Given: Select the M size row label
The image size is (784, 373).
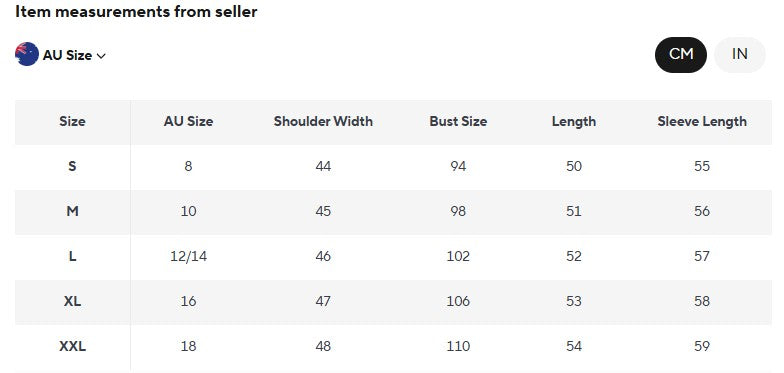Looking at the screenshot, I should (x=72, y=212).
